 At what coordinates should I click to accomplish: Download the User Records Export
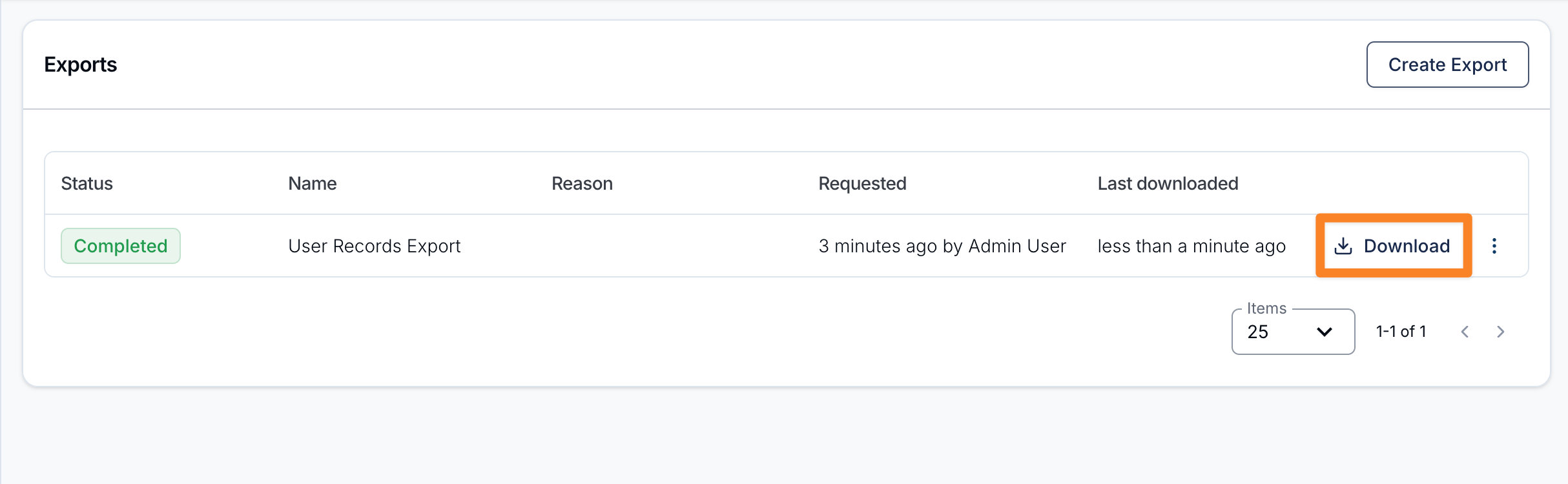(x=1394, y=246)
